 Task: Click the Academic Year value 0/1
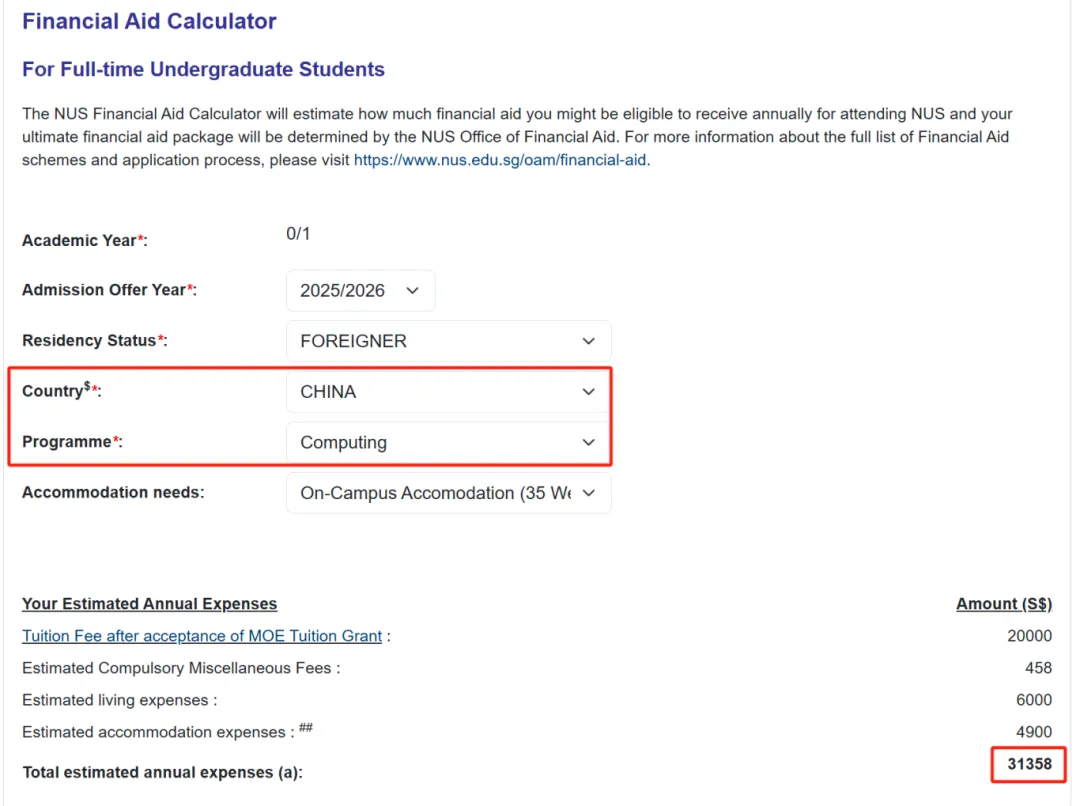(x=298, y=234)
